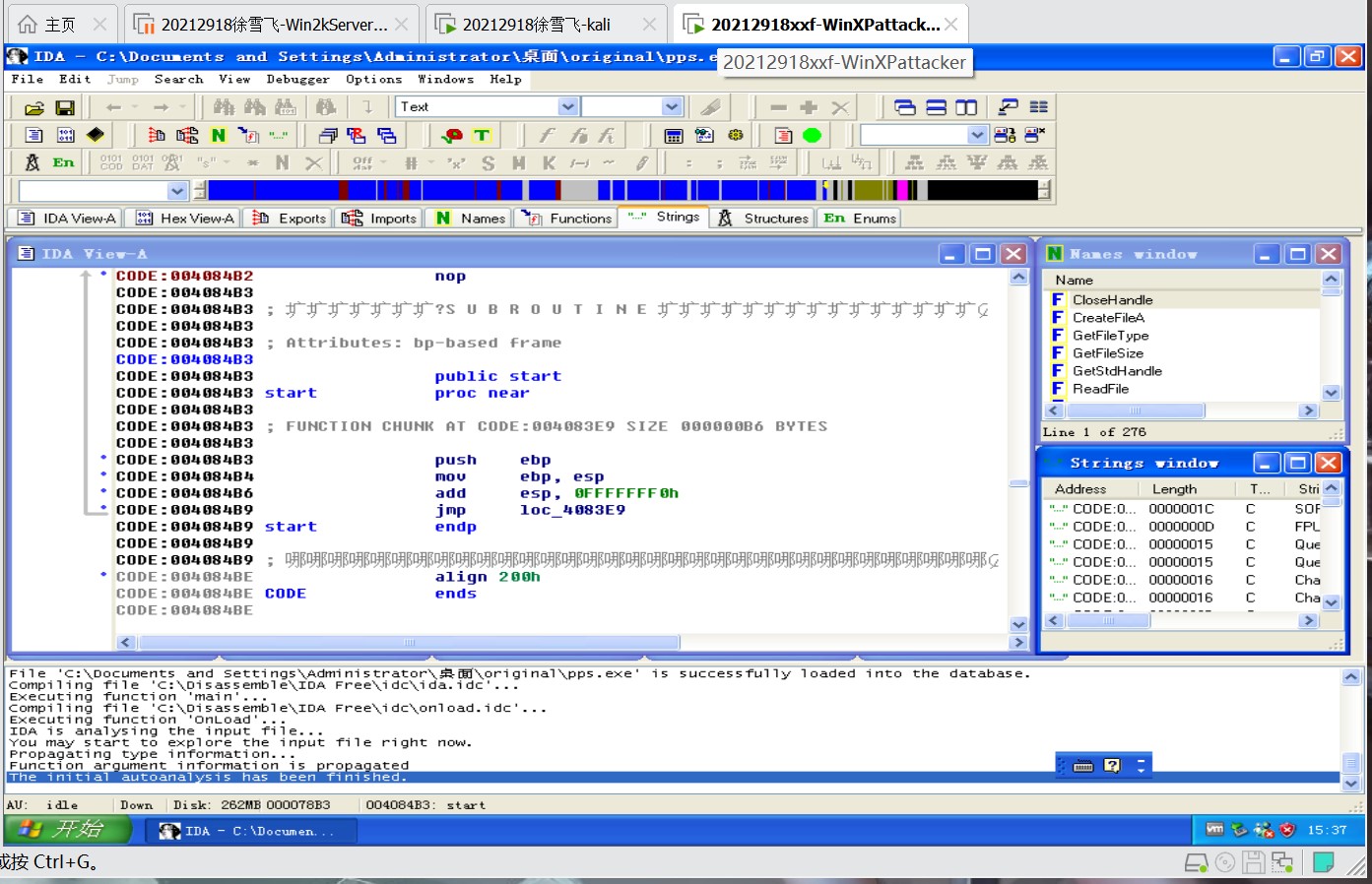Switch to Exports tab

[x=289, y=219]
